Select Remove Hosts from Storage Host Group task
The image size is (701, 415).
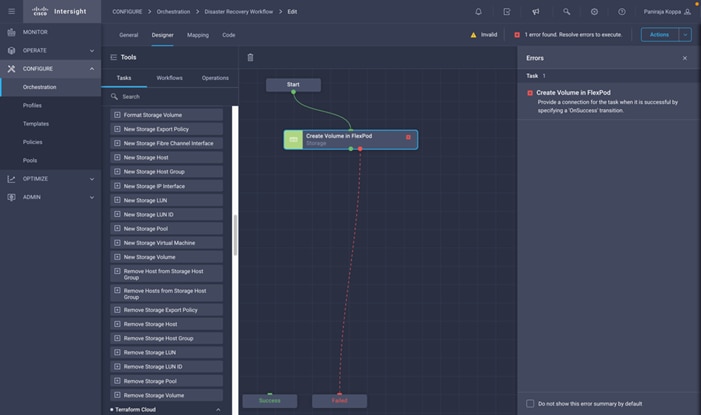coord(166,293)
